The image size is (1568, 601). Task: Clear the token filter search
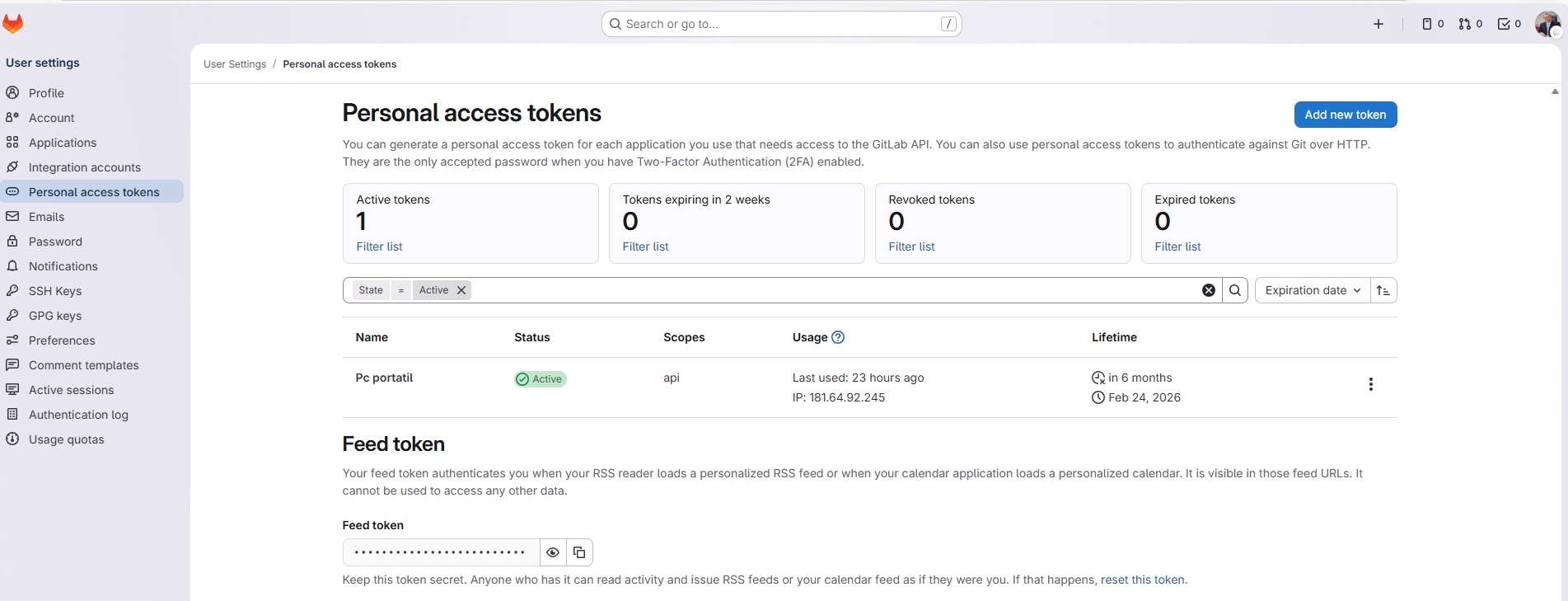coord(1209,290)
